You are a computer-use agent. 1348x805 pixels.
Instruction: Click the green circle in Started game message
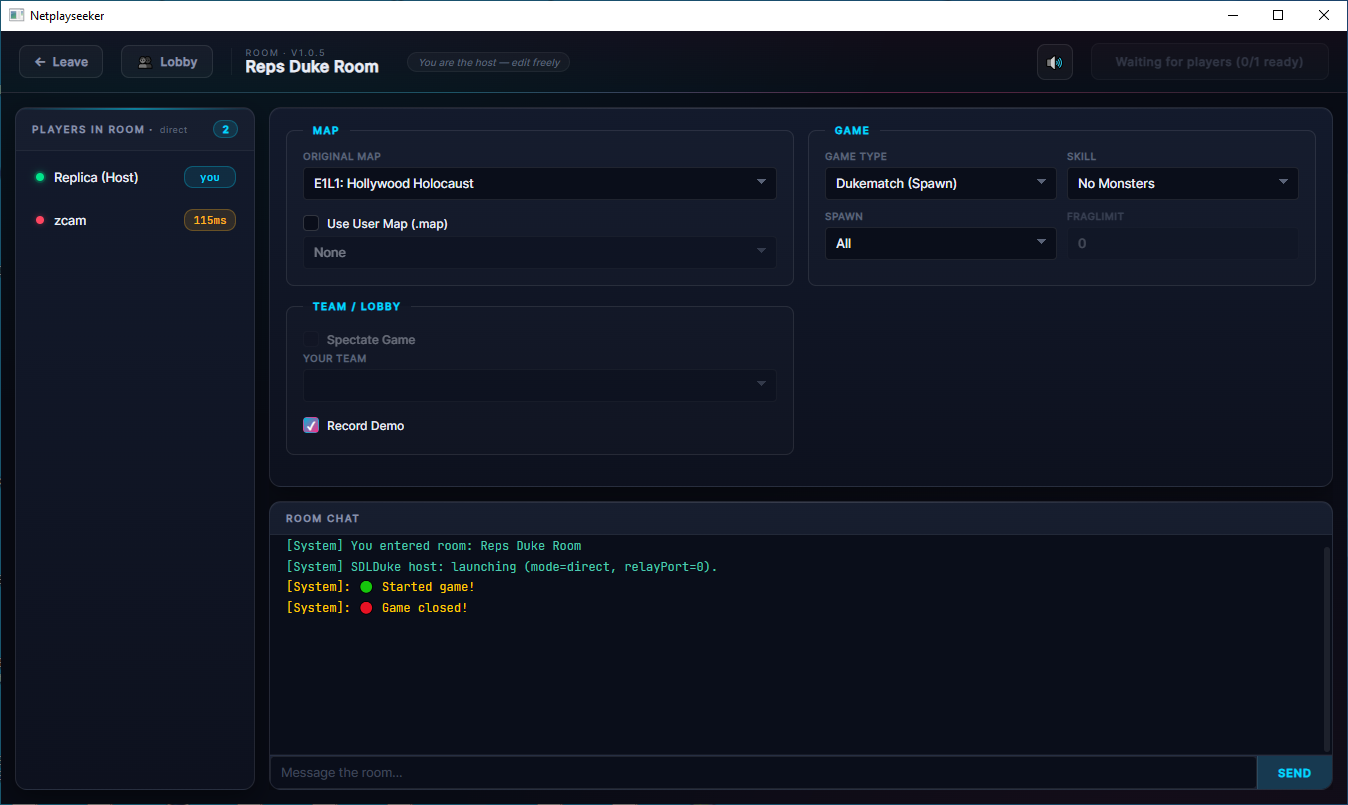(x=366, y=587)
